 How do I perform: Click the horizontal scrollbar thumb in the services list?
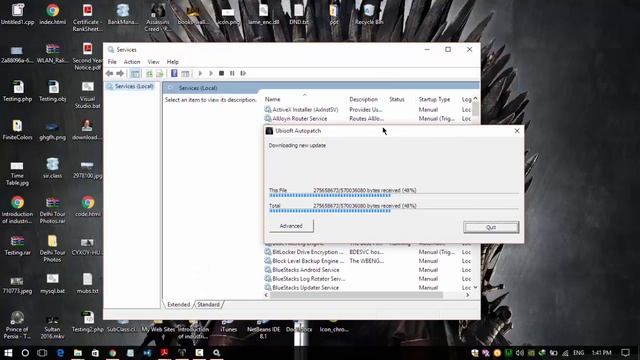pos(356,295)
